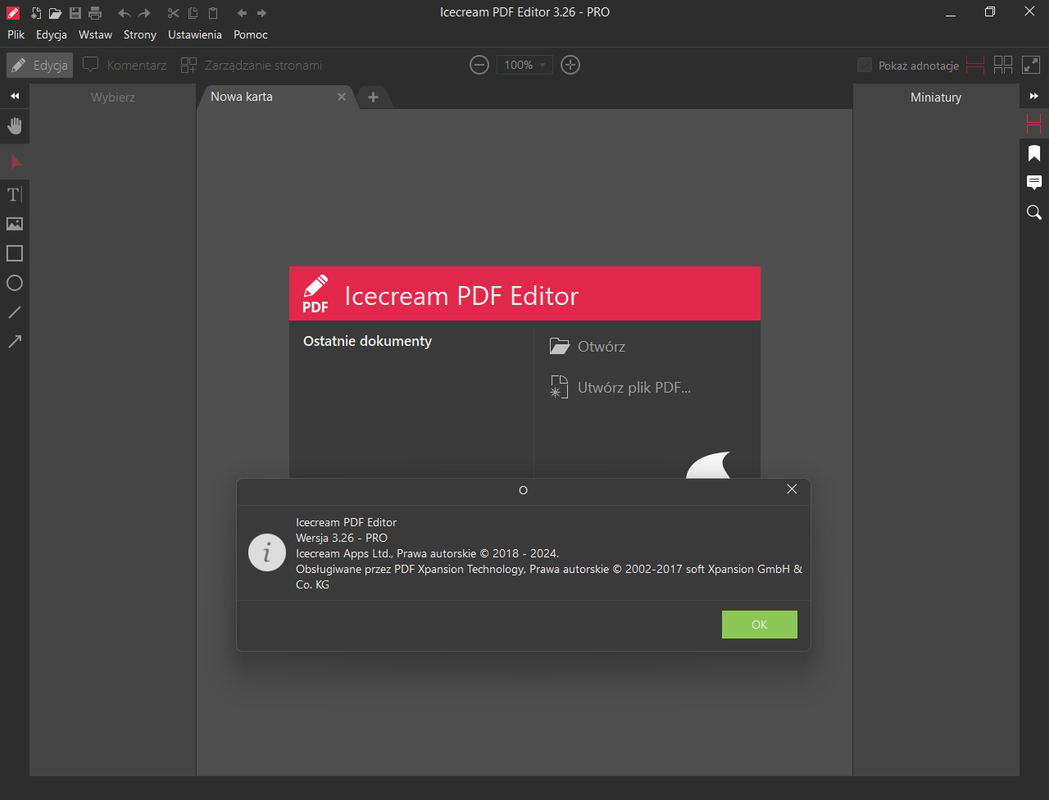
Task: Click the Miniatury panel header
Action: pos(936,97)
